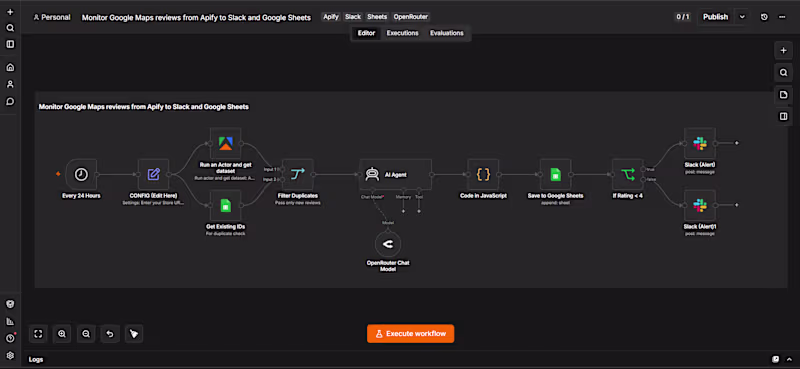800x369 pixels.
Task: Add Tool connection on AI Agent
Action: (419, 211)
